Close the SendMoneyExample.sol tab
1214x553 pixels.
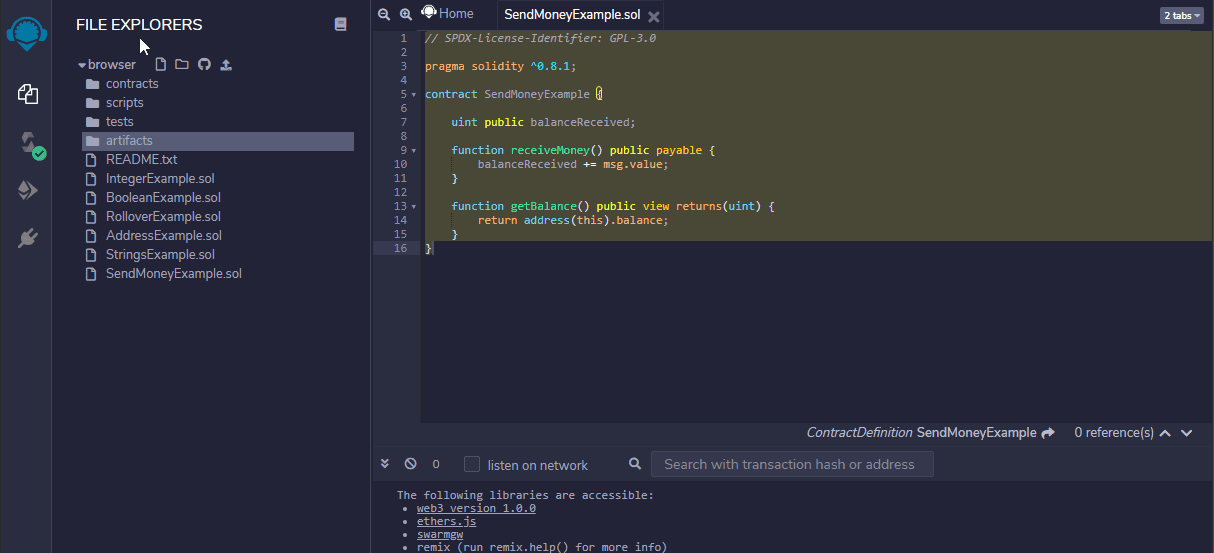tap(653, 16)
